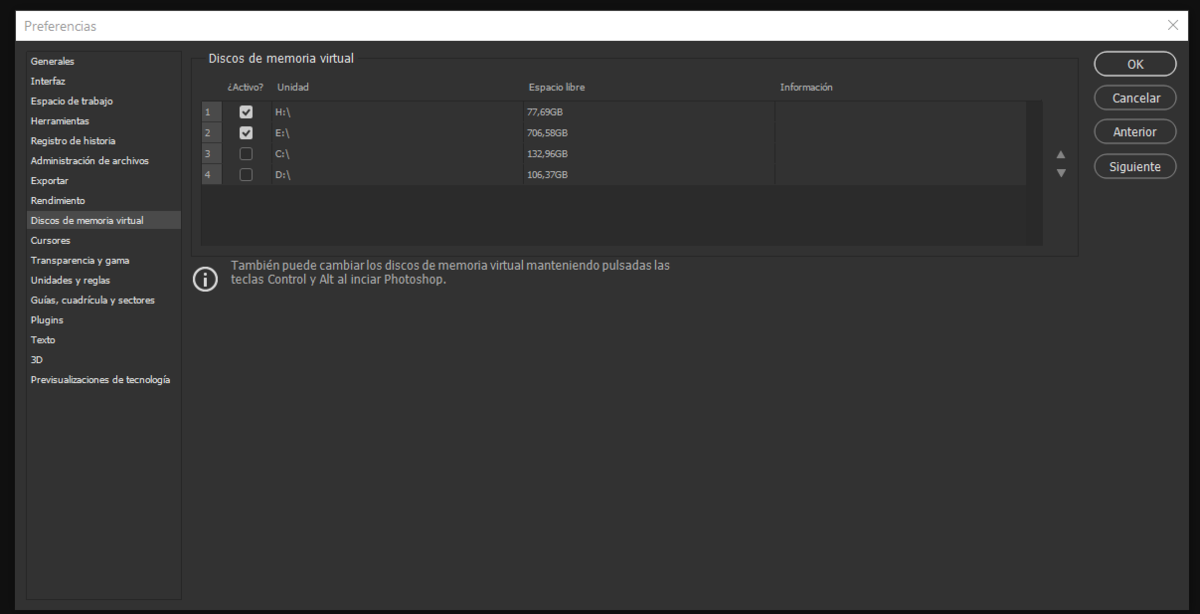This screenshot has height=614, width=1200.
Task: Select the E:\ drive row
Action: 614,132
